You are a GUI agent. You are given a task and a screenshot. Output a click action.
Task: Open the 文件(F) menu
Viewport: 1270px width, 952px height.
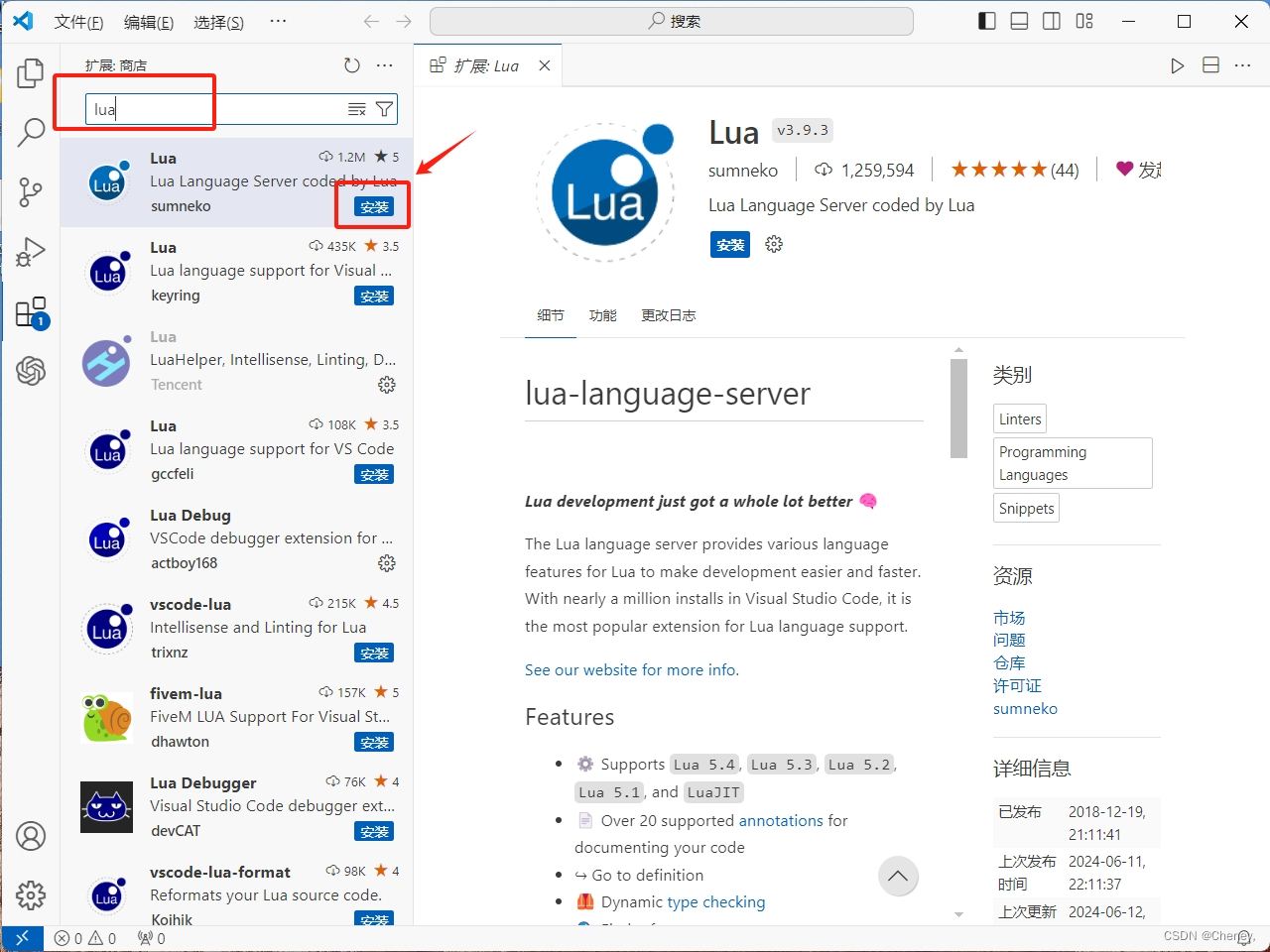pyautogui.click(x=78, y=22)
